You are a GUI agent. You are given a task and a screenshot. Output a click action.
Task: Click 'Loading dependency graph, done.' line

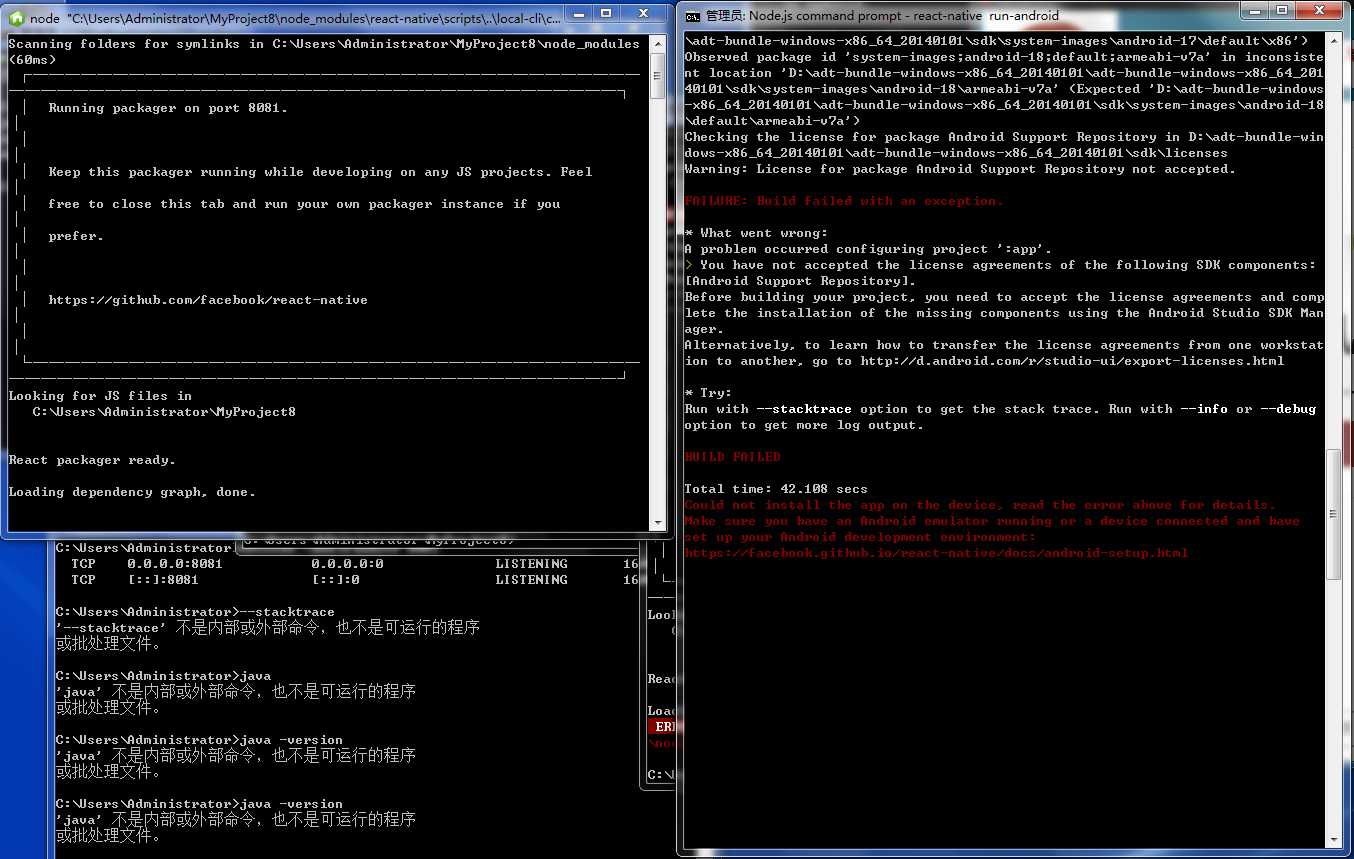pyautogui.click(x=132, y=492)
